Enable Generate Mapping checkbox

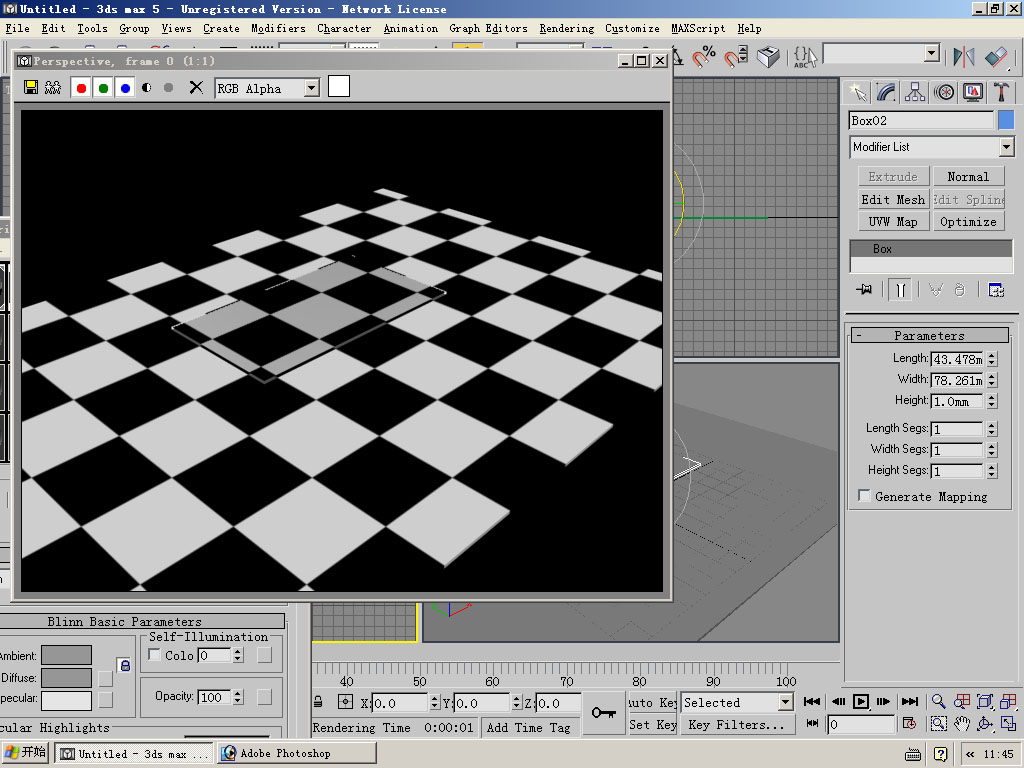[x=864, y=496]
